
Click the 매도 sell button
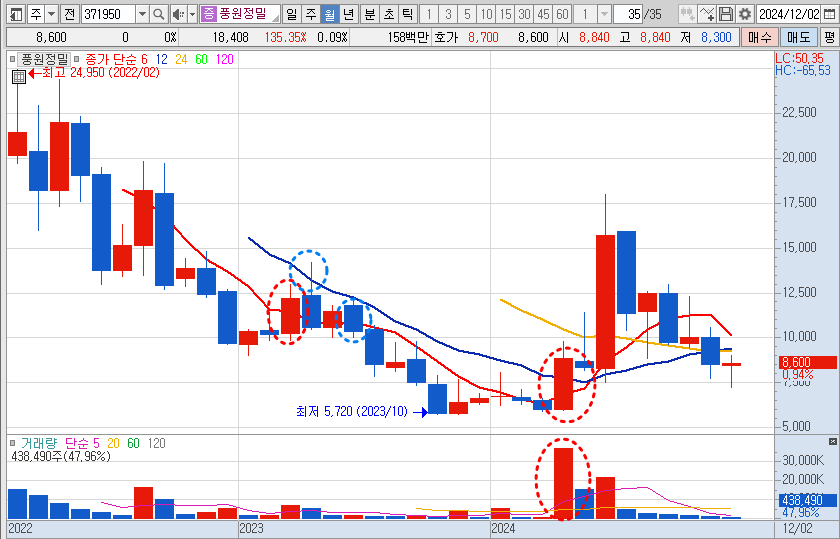pyautogui.click(x=798, y=38)
